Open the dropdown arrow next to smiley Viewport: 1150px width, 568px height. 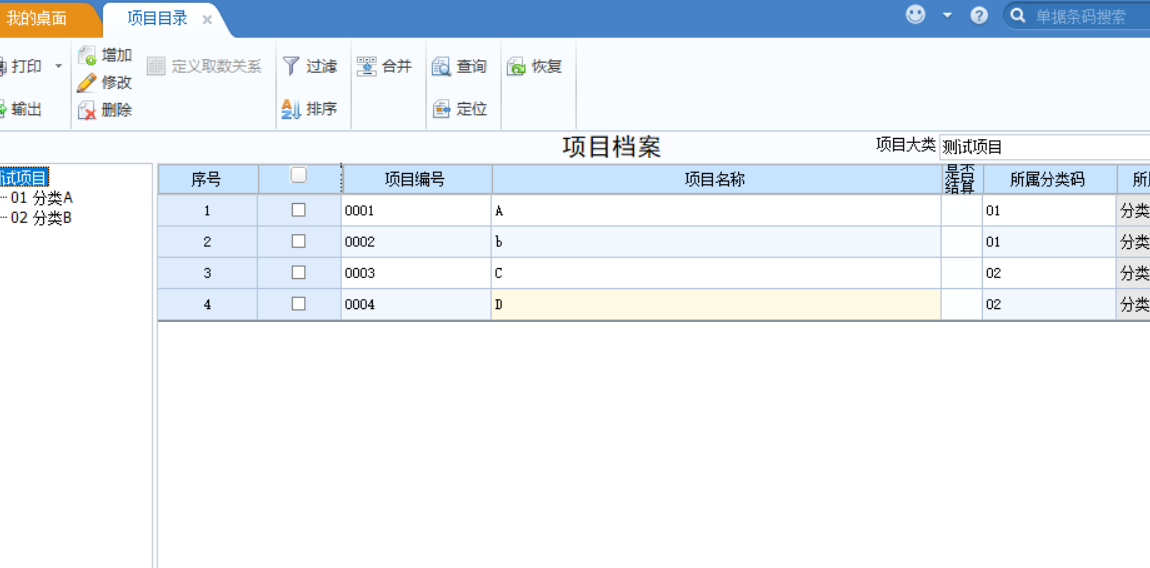tap(947, 15)
